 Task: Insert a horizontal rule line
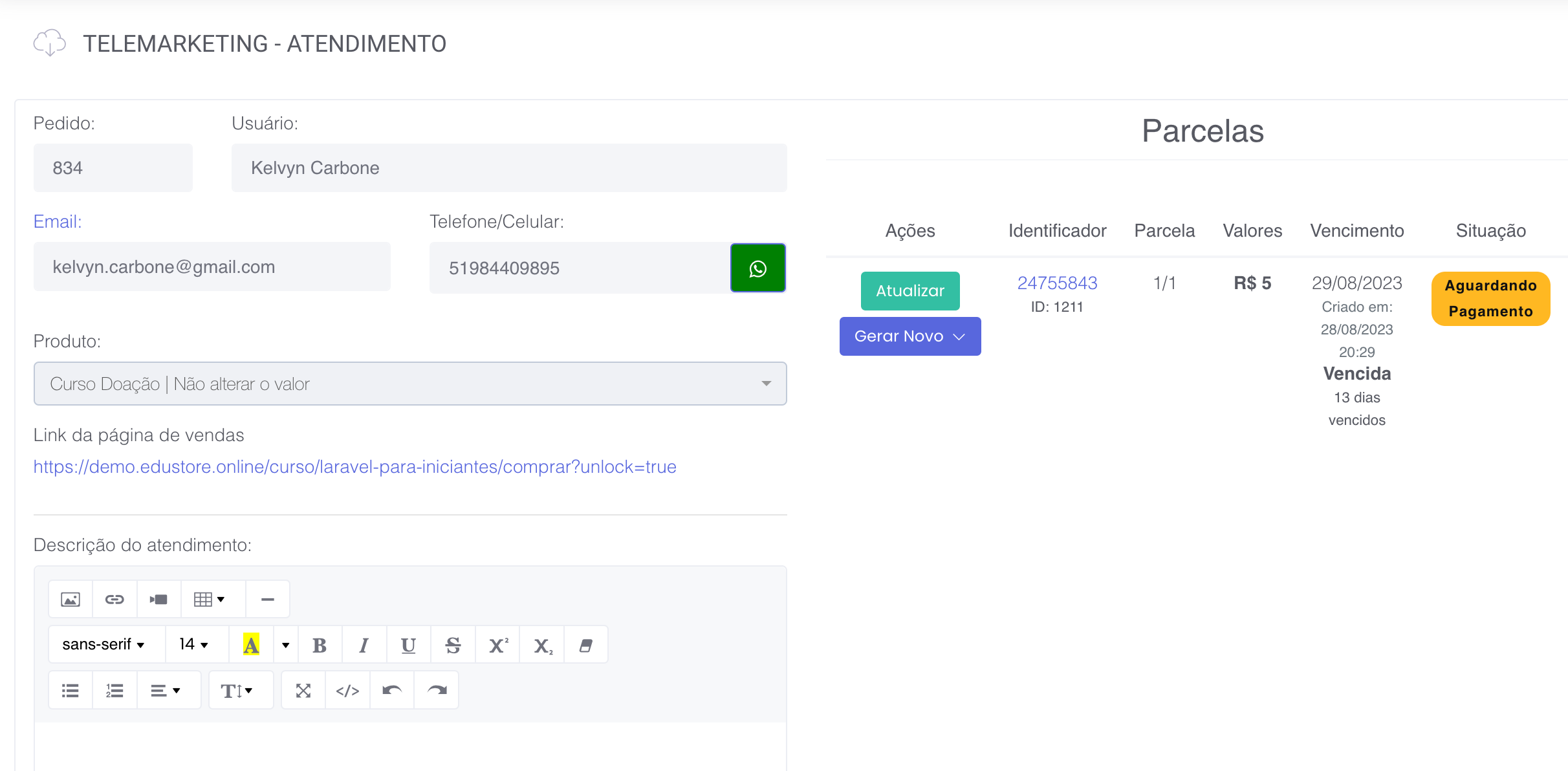[x=267, y=600]
